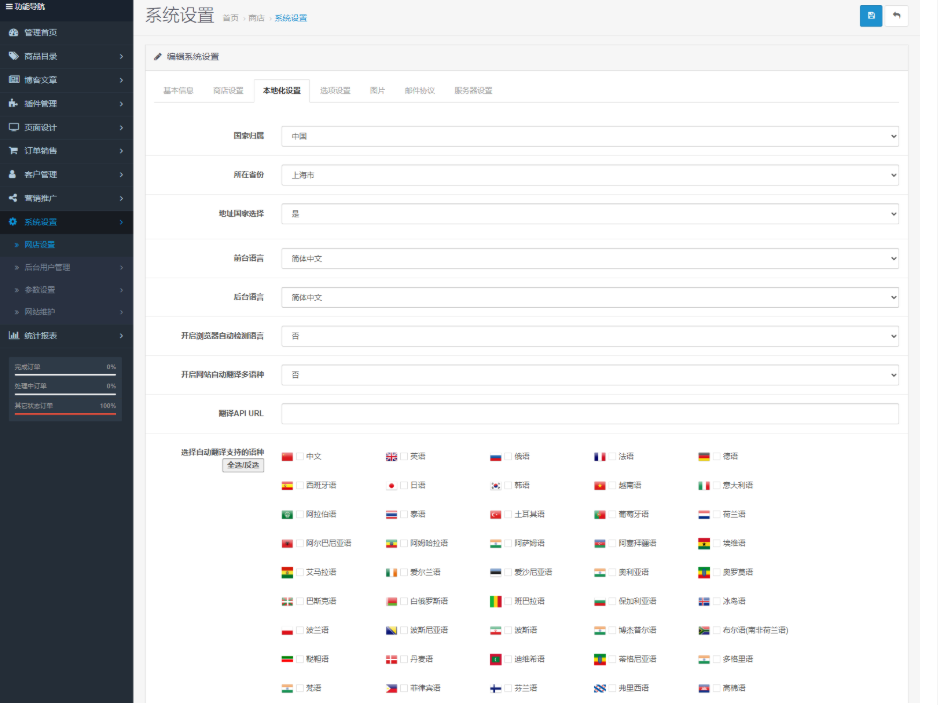Click the share icon beside 营销推广
The width and height of the screenshot is (938, 705).
point(13,198)
